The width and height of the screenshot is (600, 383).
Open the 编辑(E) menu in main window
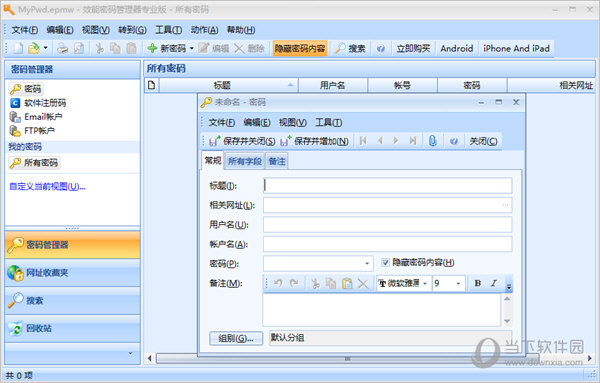60,30
